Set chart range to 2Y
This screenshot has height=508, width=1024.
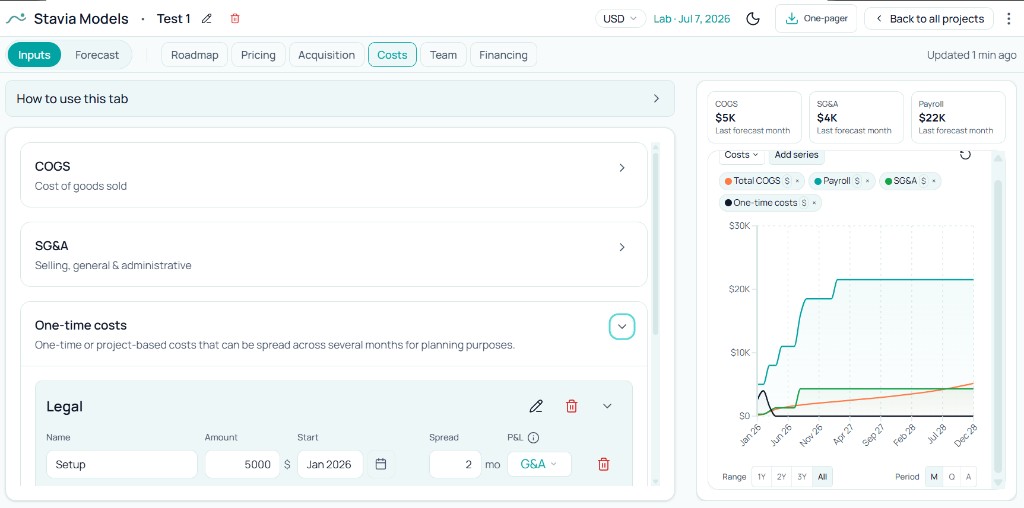click(782, 477)
